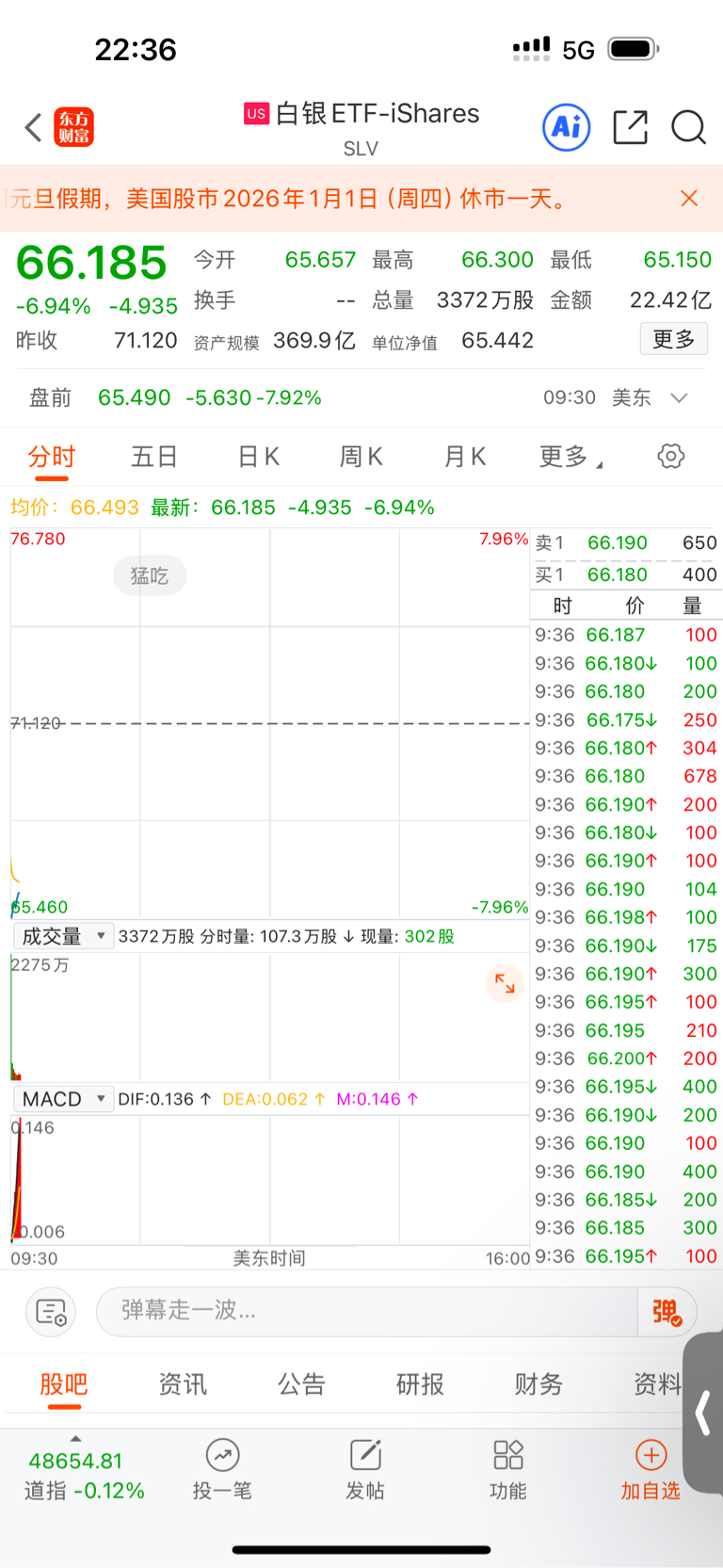Tap the share export icon
Screen dimensions: 723x1568
pyautogui.click(x=630, y=127)
